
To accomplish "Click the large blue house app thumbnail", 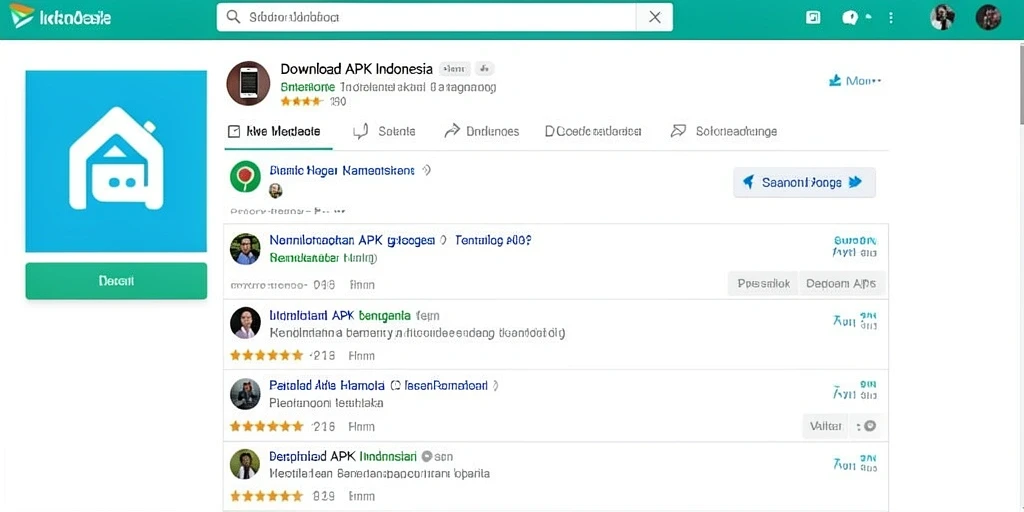I will pos(116,161).
